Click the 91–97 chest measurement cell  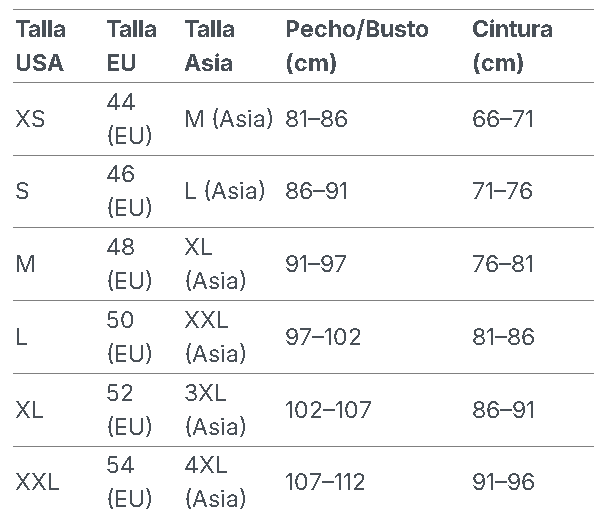click(x=316, y=264)
